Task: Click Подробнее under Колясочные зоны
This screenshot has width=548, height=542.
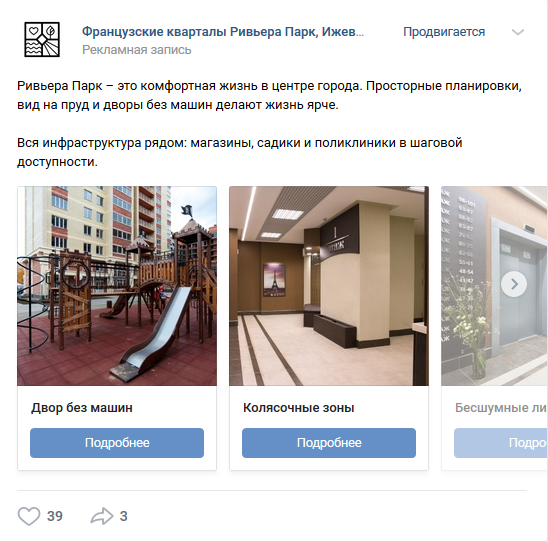Action: point(329,443)
